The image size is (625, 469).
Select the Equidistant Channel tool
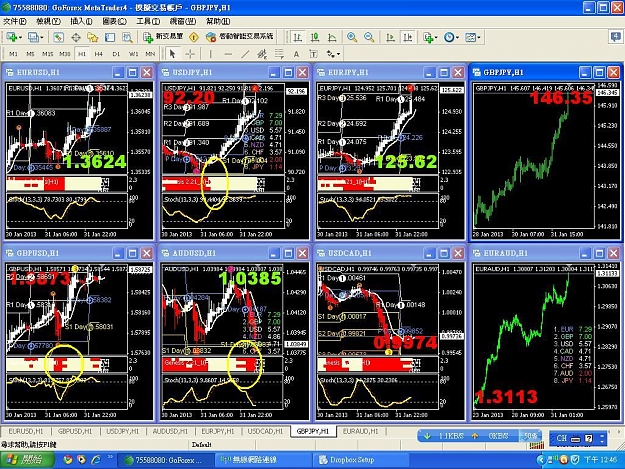[x=262, y=54]
